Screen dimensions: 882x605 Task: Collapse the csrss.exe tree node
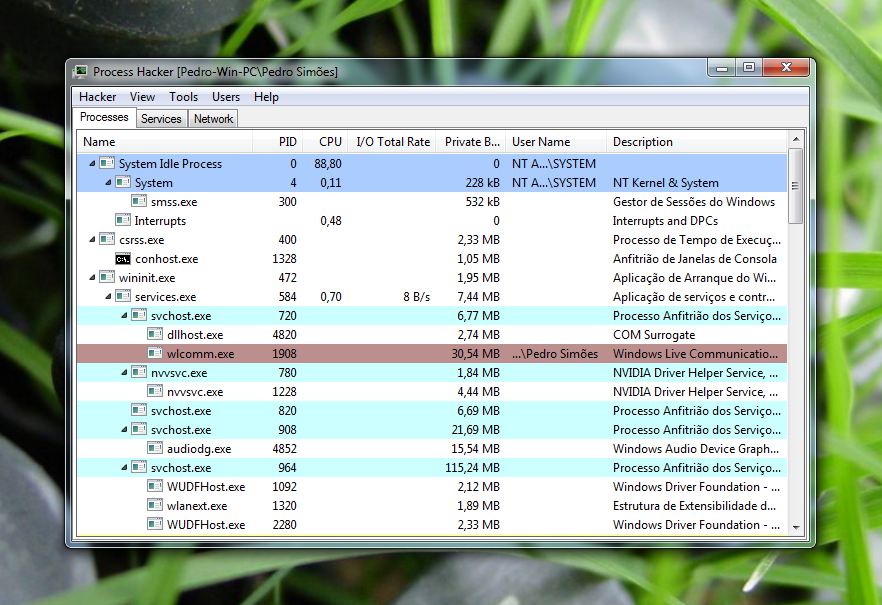(92, 240)
